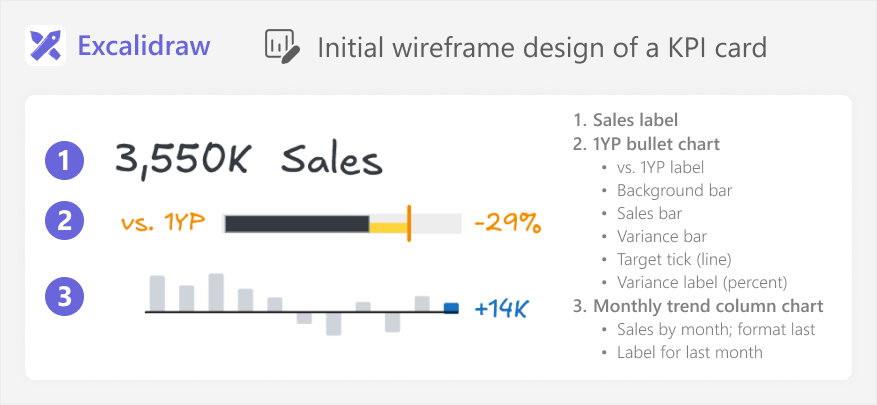Image resolution: width=877 pixels, height=405 pixels.
Task: Open the Excalidraw text link
Action: pyautogui.click(x=144, y=46)
